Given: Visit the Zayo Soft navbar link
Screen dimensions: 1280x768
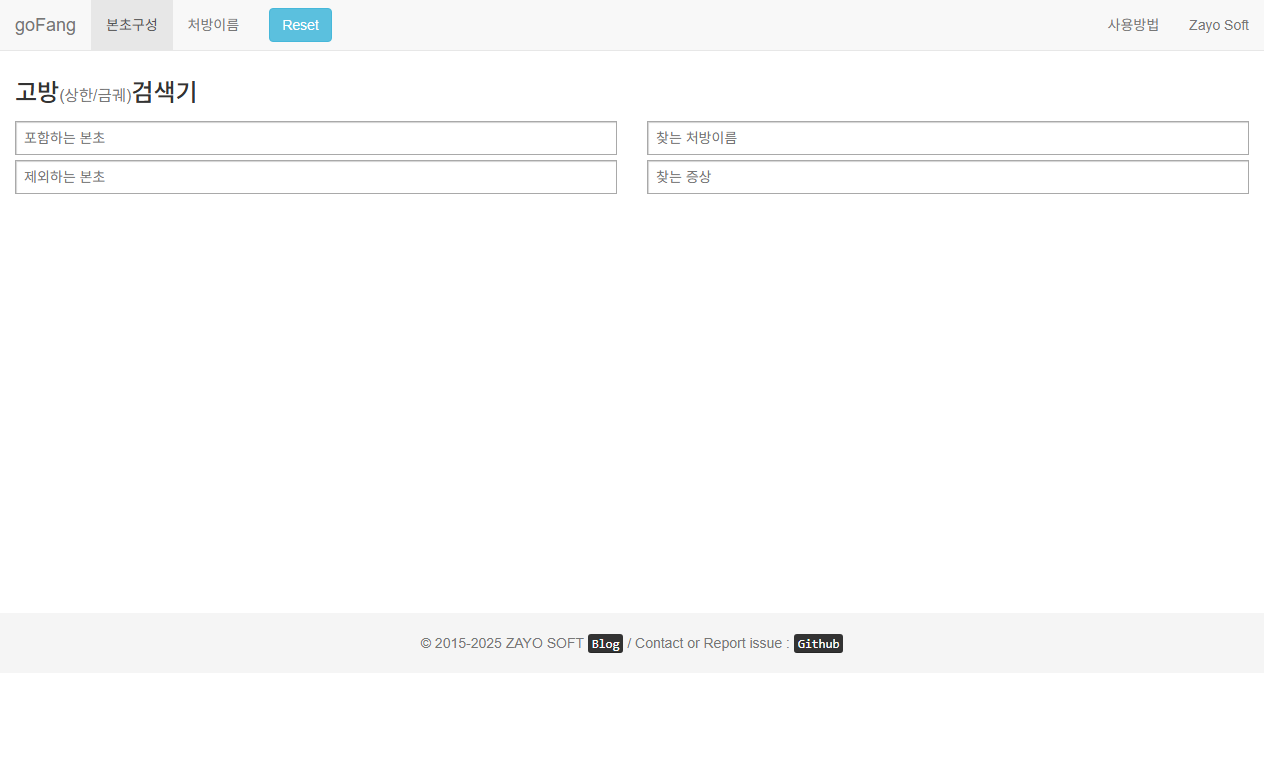Looking at the screenshot, I should point(1218,25).
